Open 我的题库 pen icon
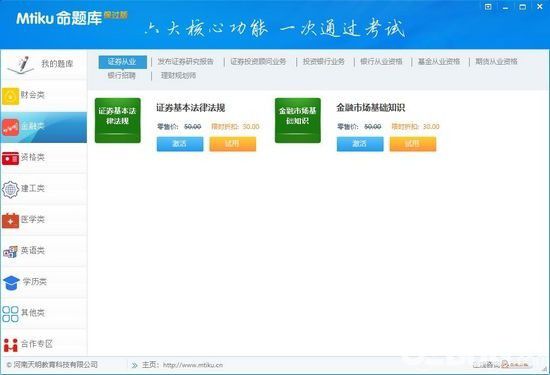Image resolution: width=550 pixels, height=375 pixels. 21,65
